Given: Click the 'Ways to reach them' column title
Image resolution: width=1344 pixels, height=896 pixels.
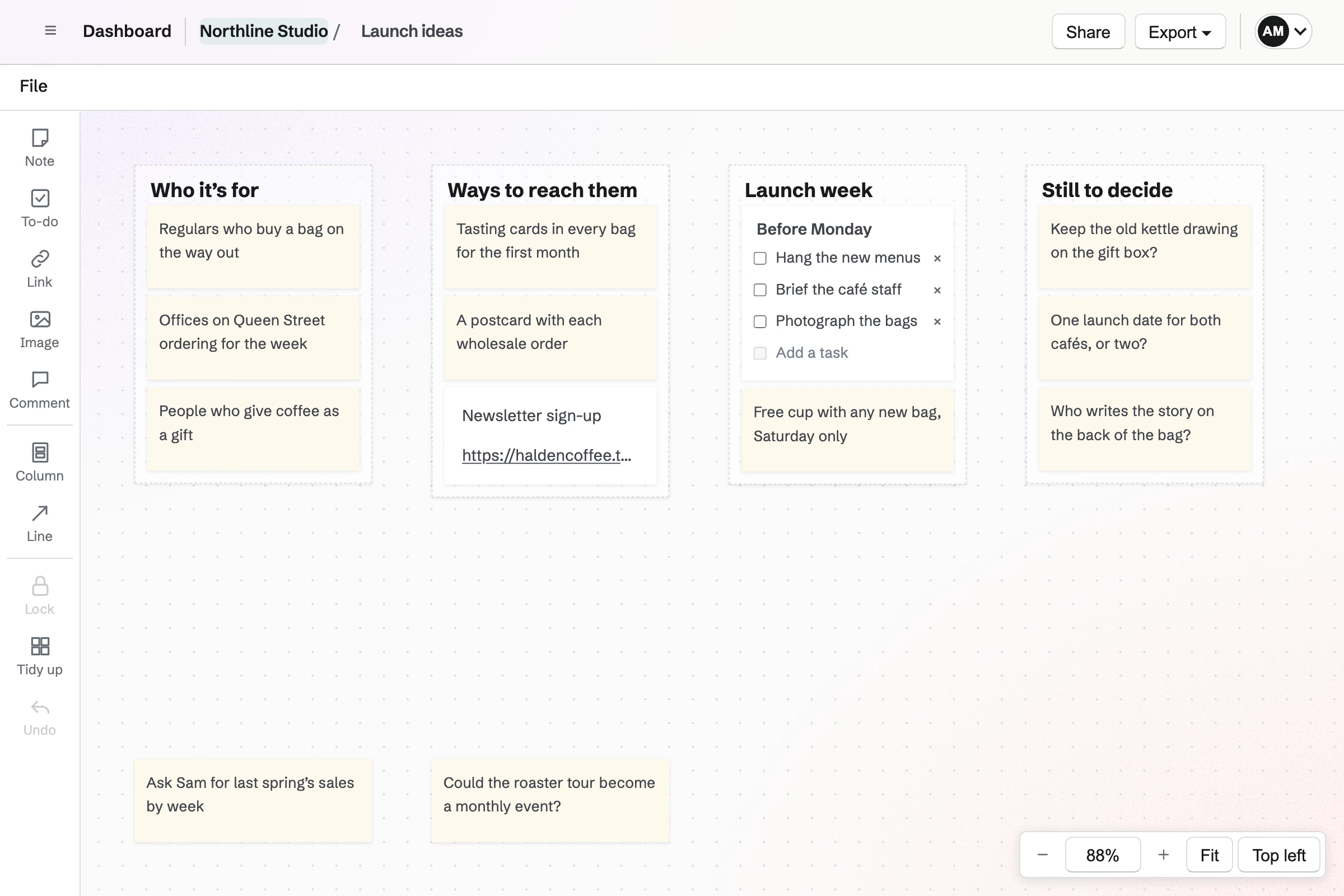Looking at the screenshot, I should pyautogui.click(x=542, y=190).
